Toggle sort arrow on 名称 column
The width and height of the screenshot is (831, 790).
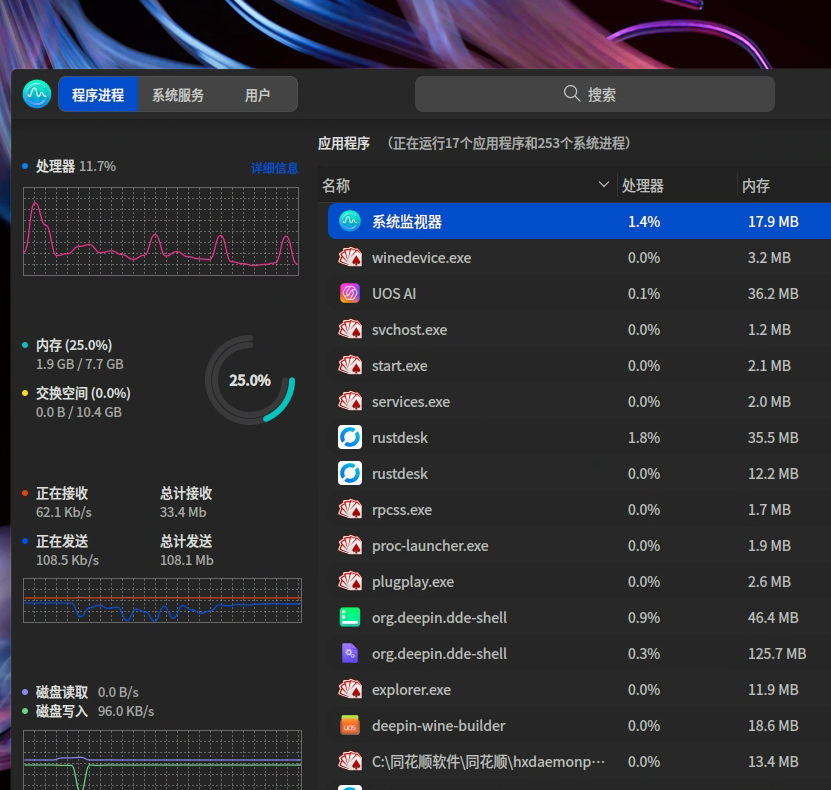click(603, 184)
